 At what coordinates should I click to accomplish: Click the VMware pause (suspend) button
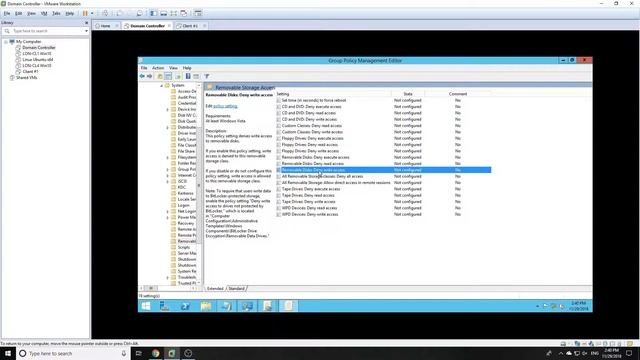[x=85, y=13]
